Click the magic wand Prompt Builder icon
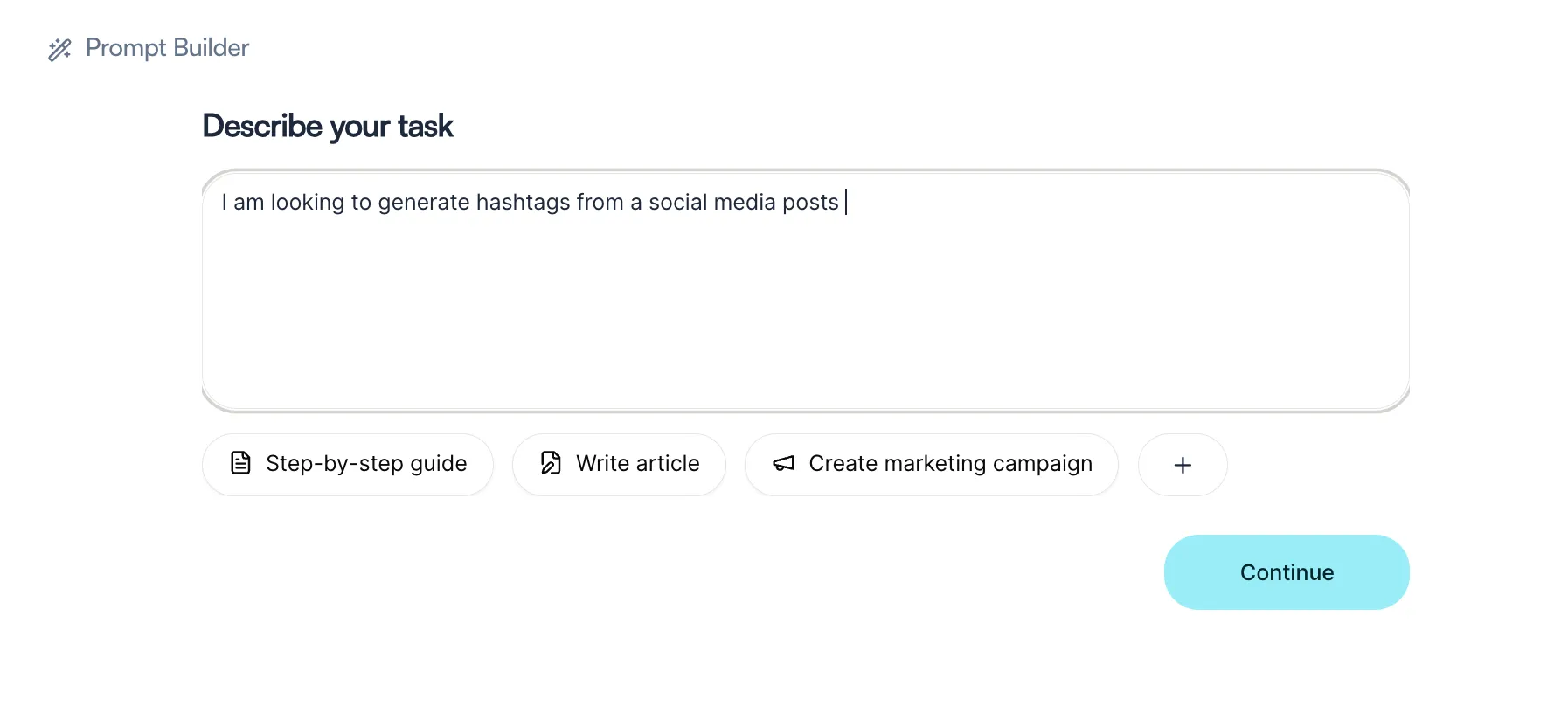The height and width of the screenshot is (706, 1568). 59,49
